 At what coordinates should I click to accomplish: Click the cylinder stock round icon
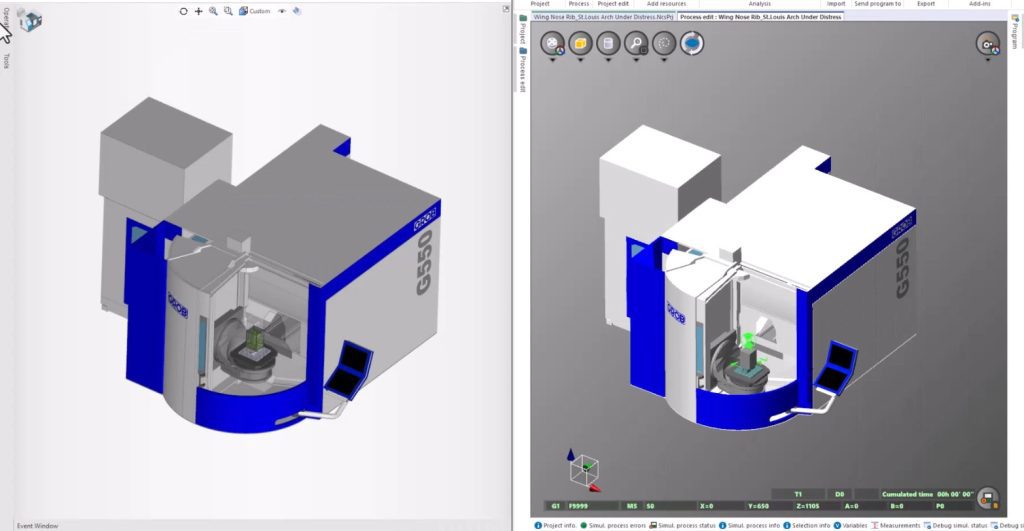(608, 43)
